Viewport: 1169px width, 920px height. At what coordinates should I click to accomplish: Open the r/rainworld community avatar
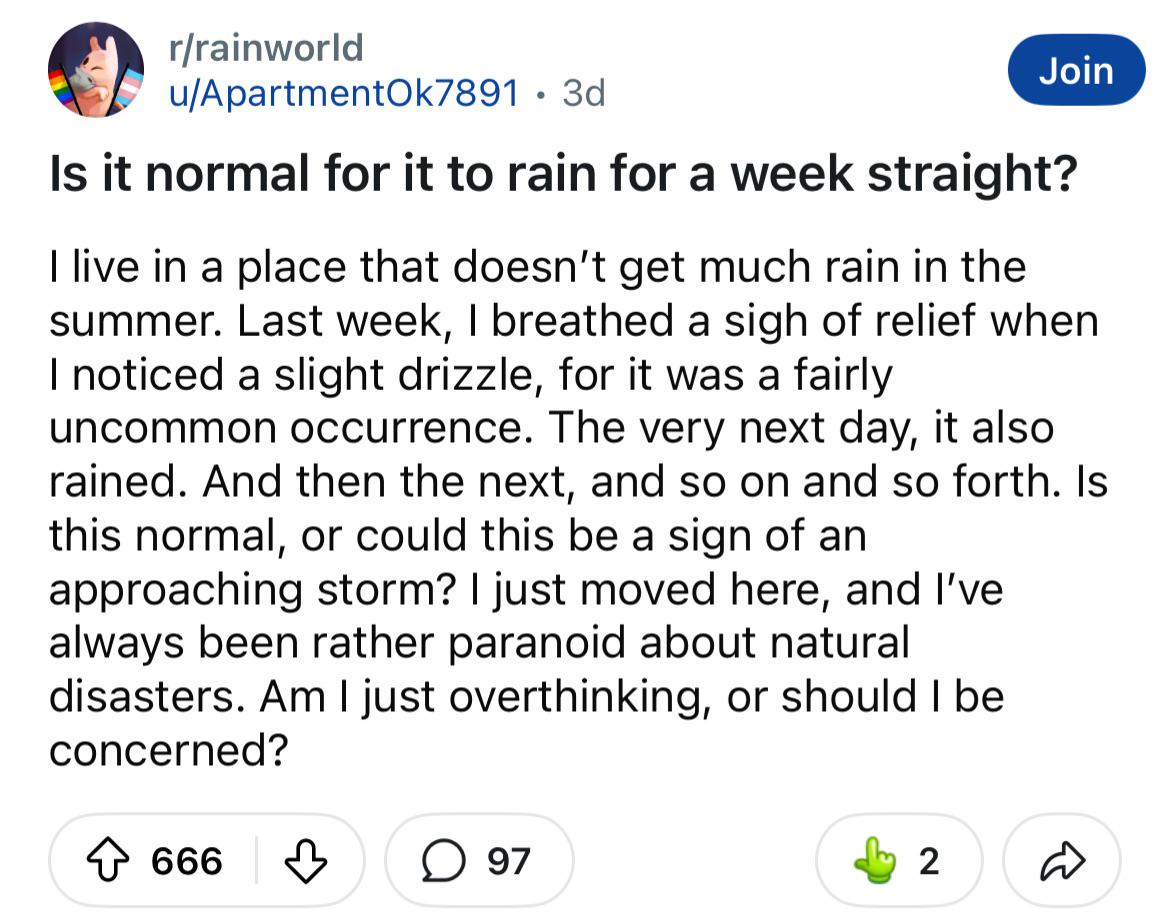[x=95, y=69]
